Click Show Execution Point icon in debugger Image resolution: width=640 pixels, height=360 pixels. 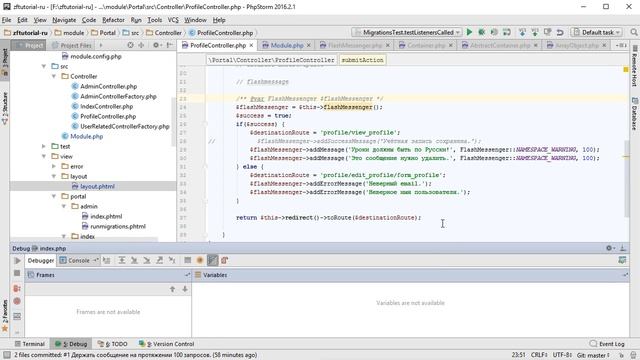107,260
